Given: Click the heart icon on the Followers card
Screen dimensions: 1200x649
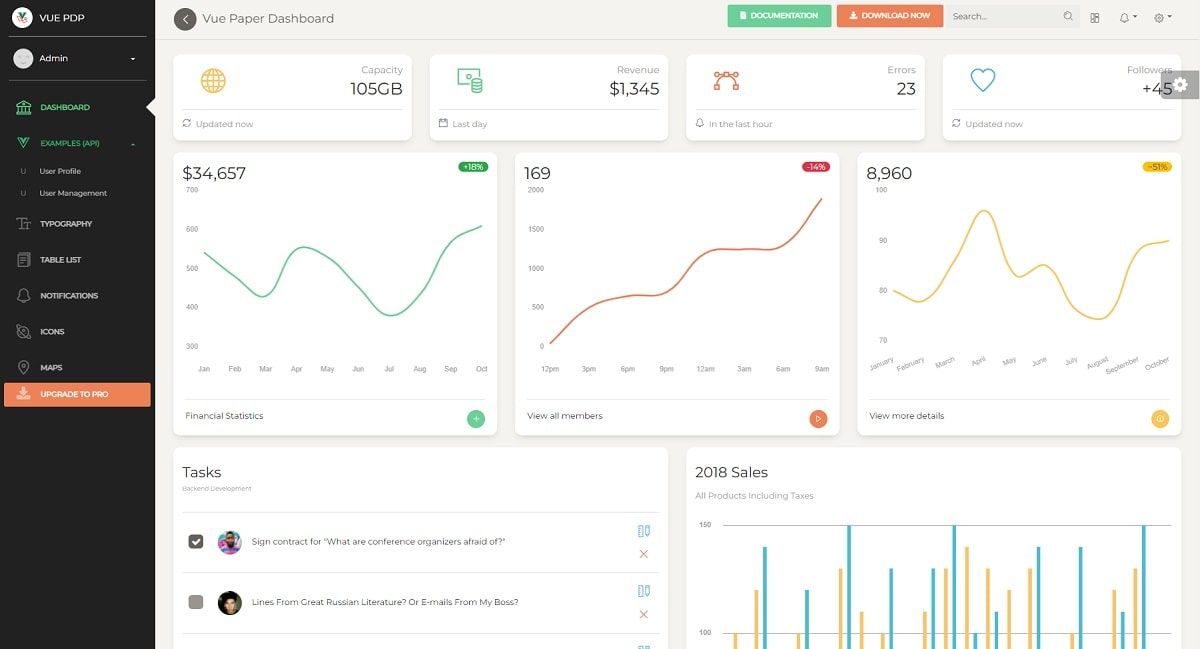Looking at the screenshot, I should tap(982, 80).
